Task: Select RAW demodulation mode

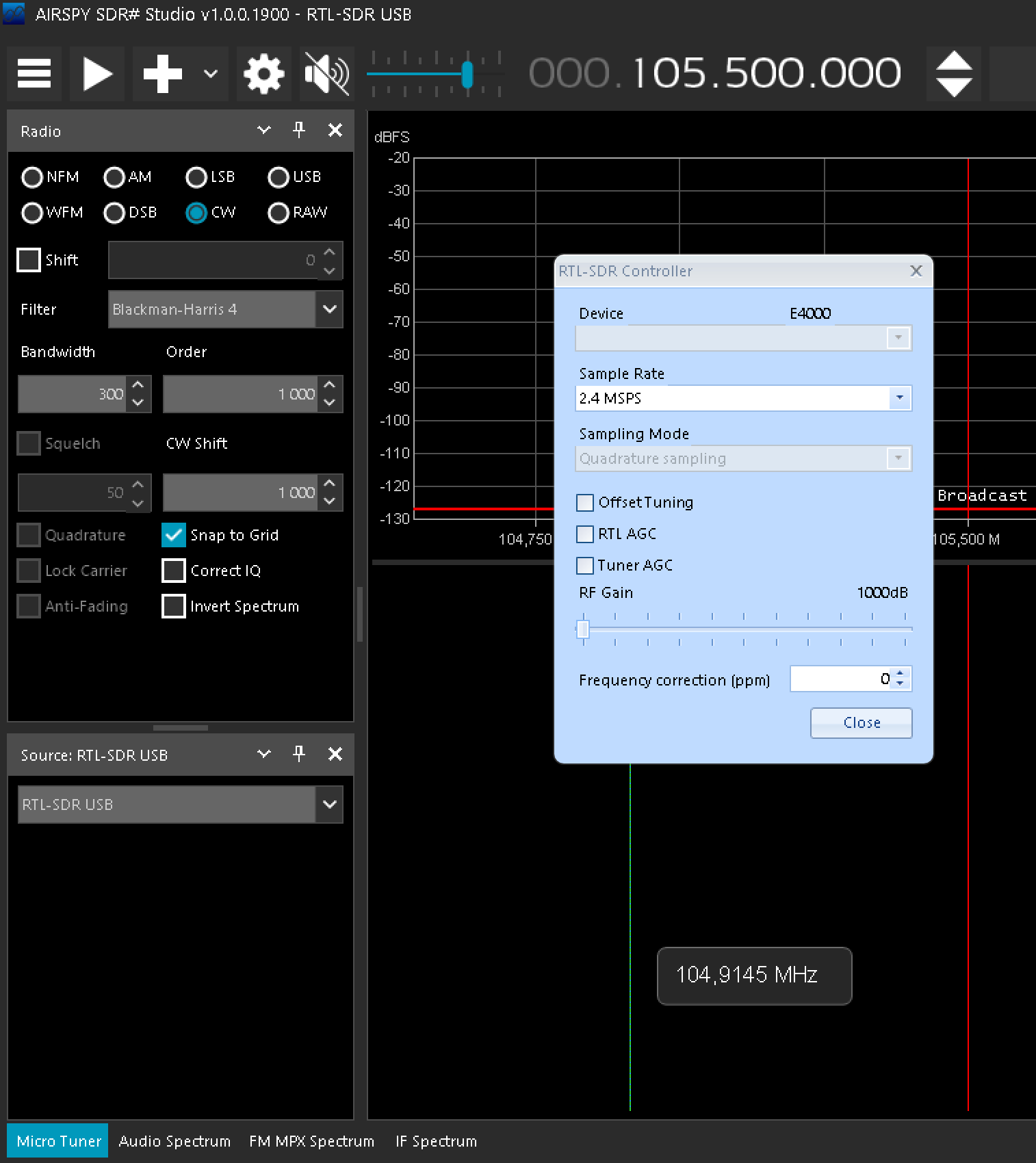Action: pos(298,213)
